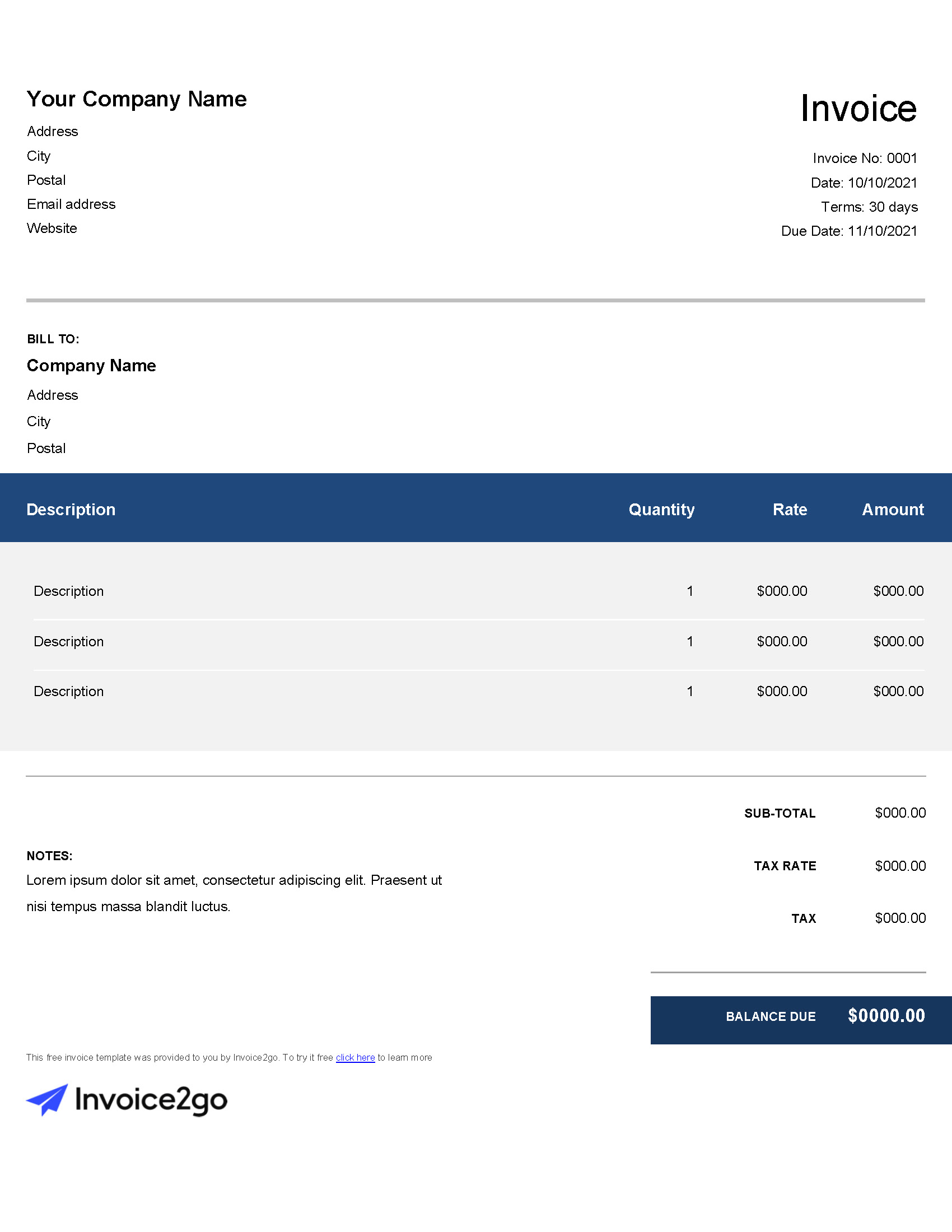Click the Website line under company details
The height and width of the screenshot is (1232, 952).
pos(52,228)
